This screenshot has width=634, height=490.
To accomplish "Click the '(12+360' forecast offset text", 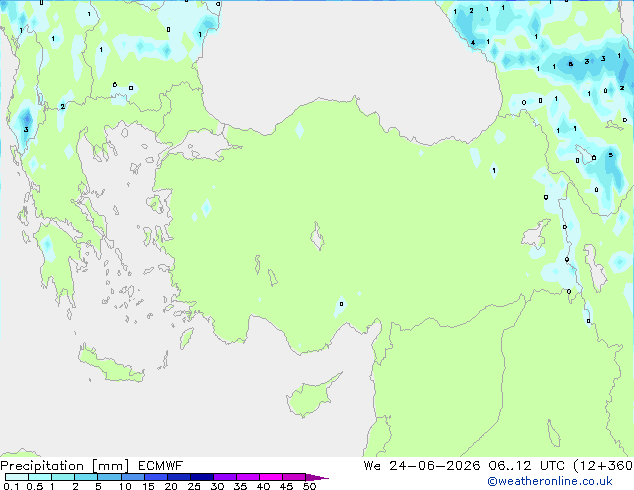I will (603, 466).
